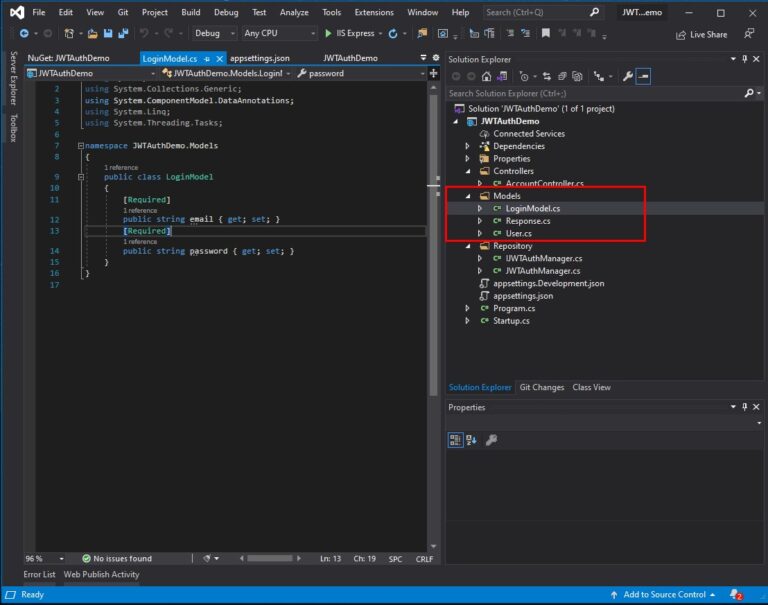
Task: Toggle Alphabetical sort in the Properties panel
Action: pos(471,440)
